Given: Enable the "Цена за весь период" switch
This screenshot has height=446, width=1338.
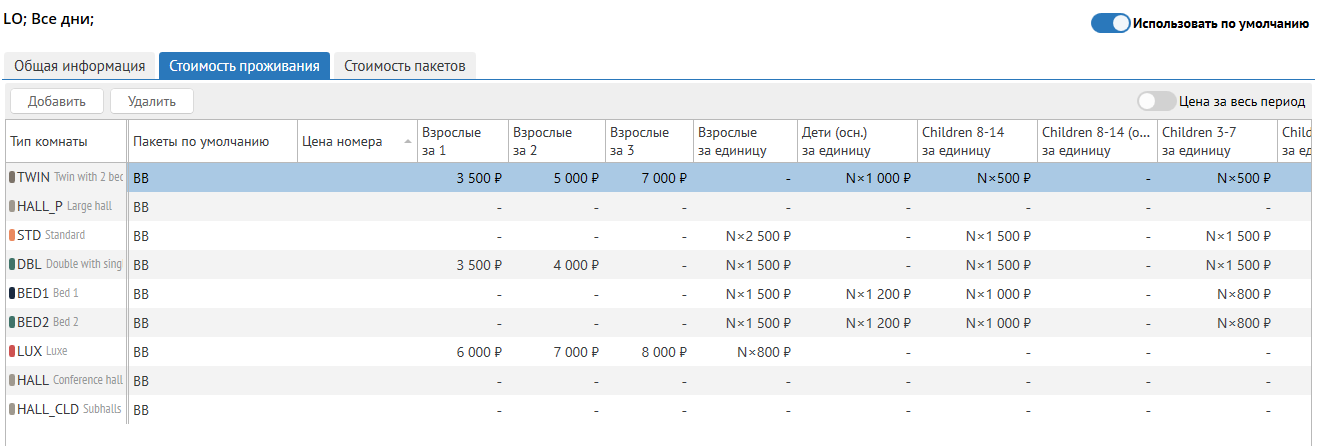Looking at the screenshot, I should (x=1156, y=101).
